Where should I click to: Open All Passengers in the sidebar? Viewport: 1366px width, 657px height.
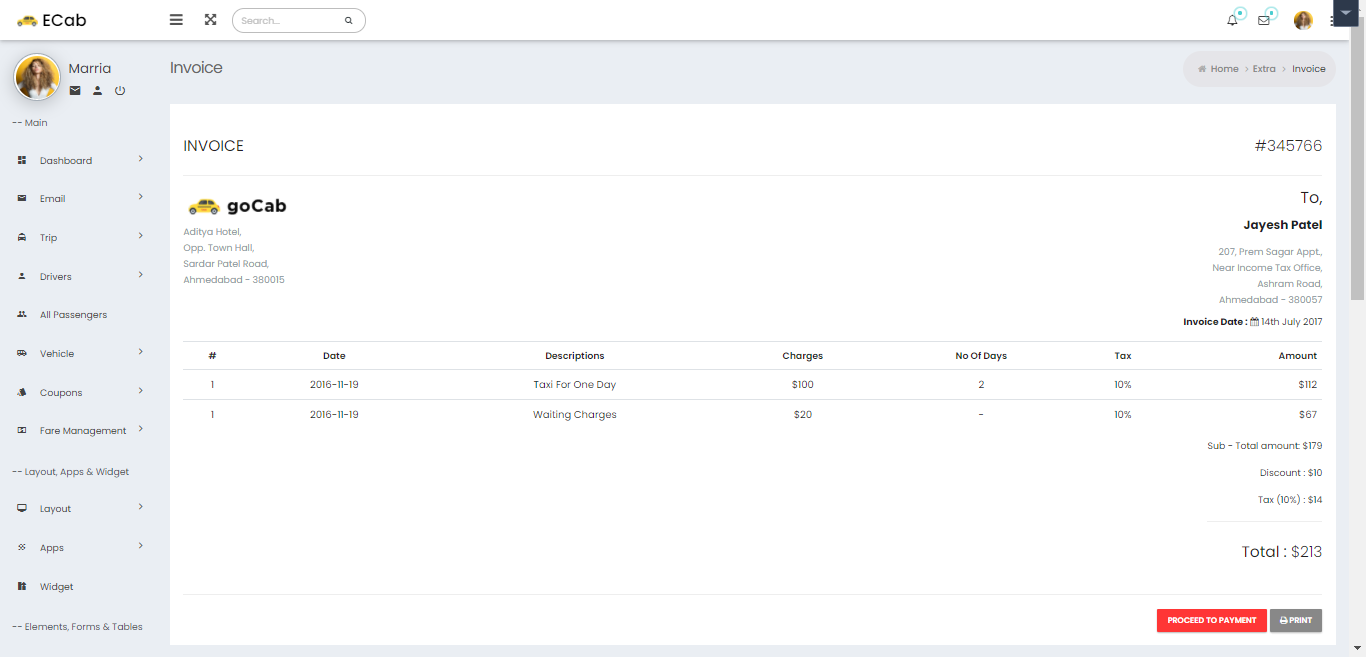click(x=73, y=315)
